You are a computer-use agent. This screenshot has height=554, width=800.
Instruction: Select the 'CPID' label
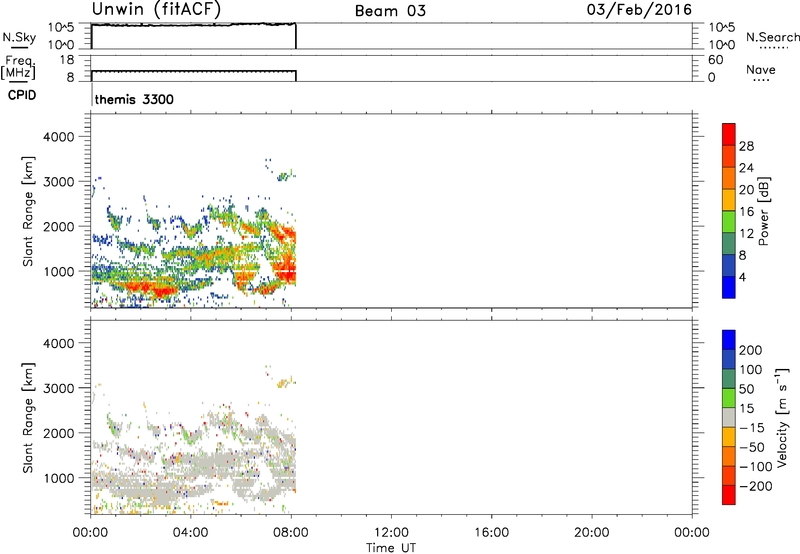click(22, 95)
